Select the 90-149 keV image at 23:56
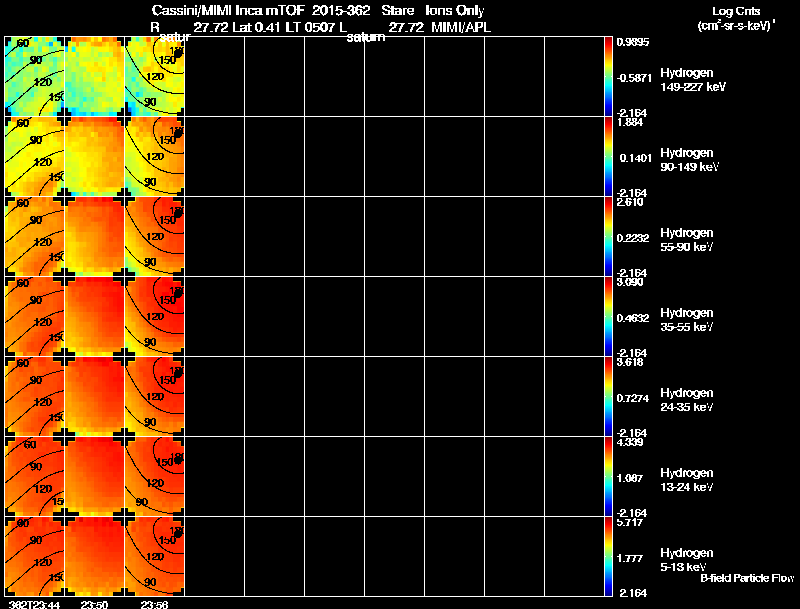 pyautogui.click(x=155, y=157)
